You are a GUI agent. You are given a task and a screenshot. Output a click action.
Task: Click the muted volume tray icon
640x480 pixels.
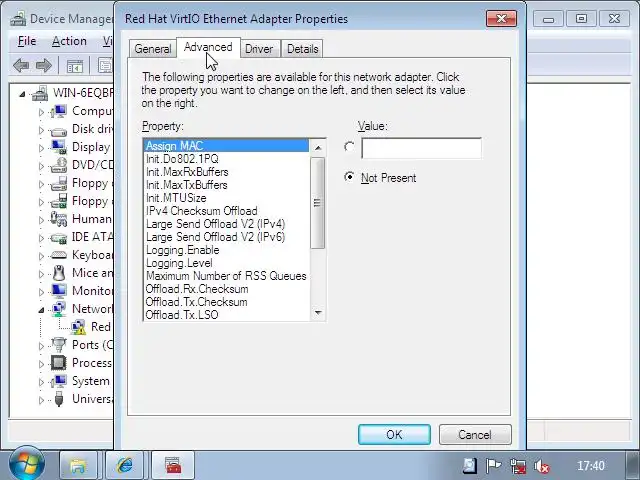tap(542, 466)
